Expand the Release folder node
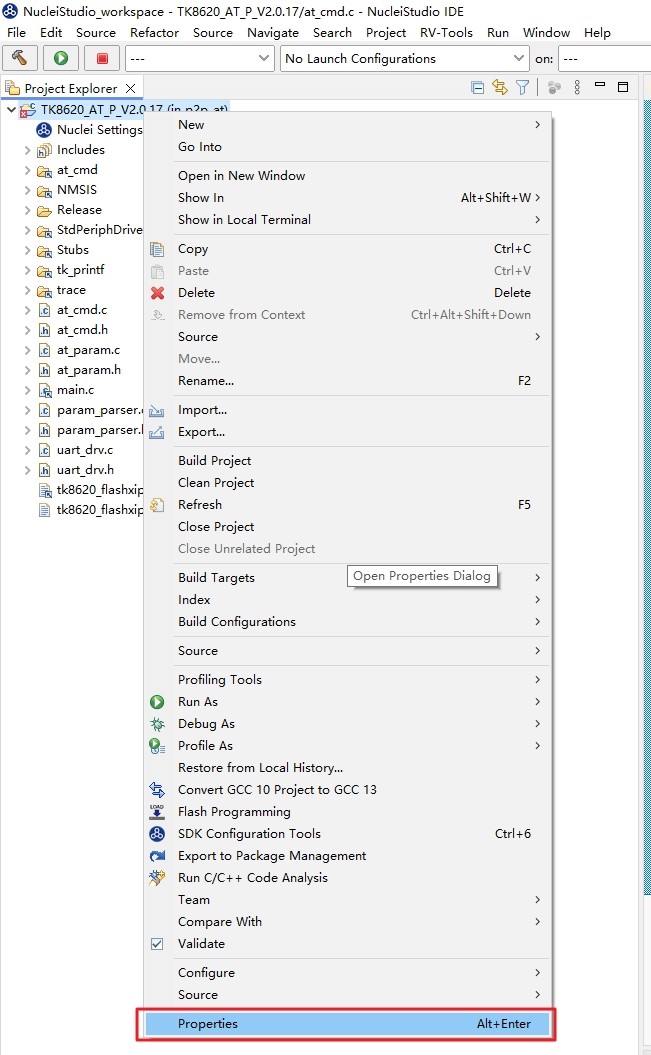 [x=28, y=210]
